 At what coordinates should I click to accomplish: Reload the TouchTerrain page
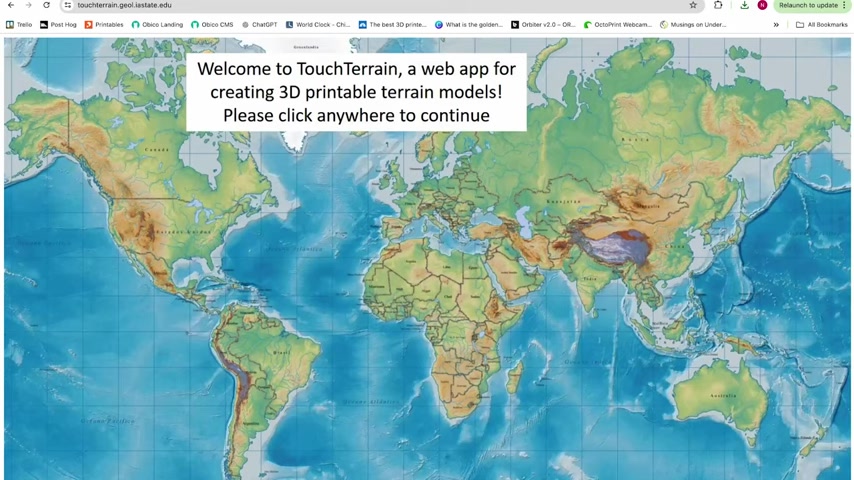[x=46, y=5]
